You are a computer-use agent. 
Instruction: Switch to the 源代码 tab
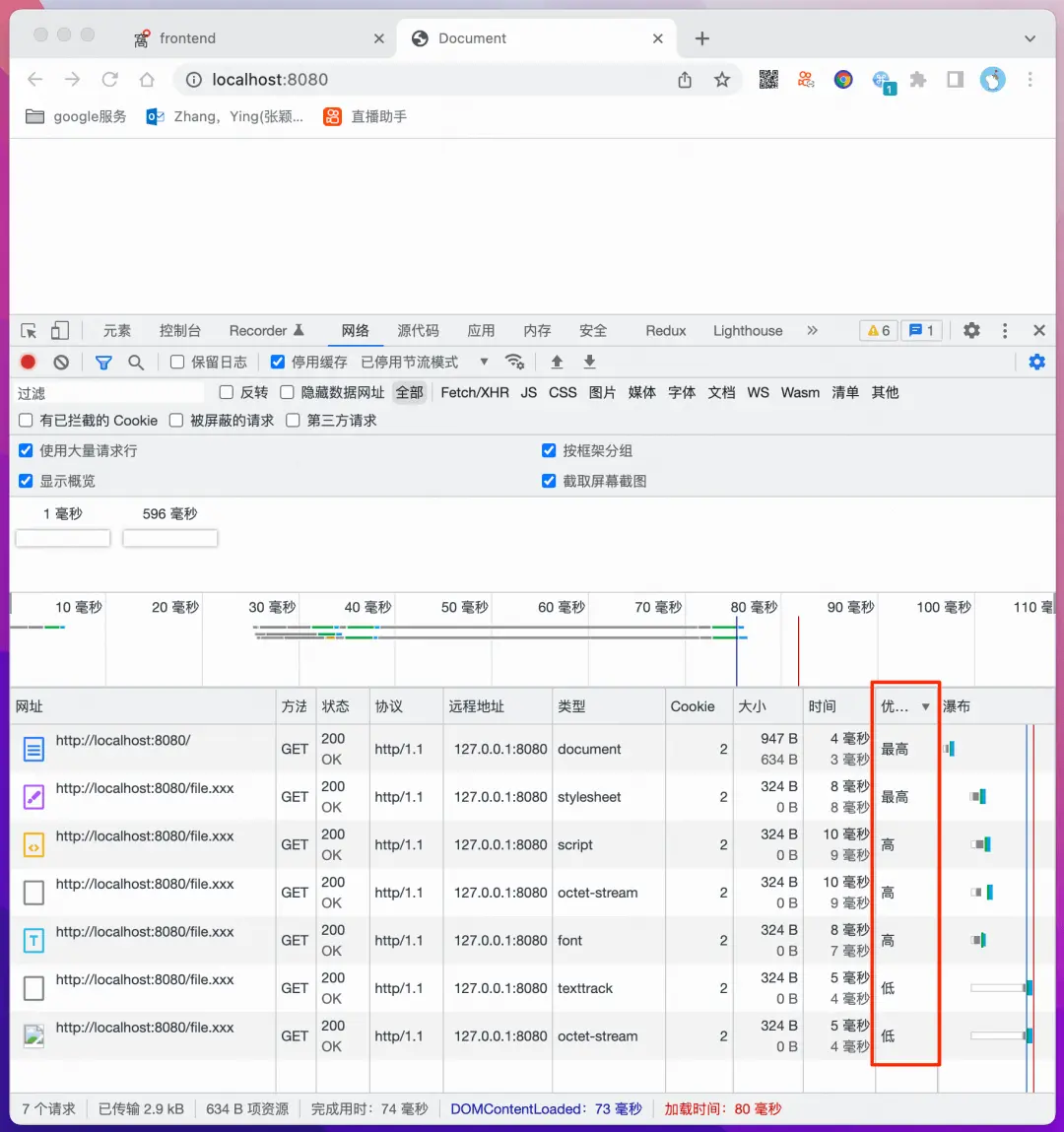point(418,331)
